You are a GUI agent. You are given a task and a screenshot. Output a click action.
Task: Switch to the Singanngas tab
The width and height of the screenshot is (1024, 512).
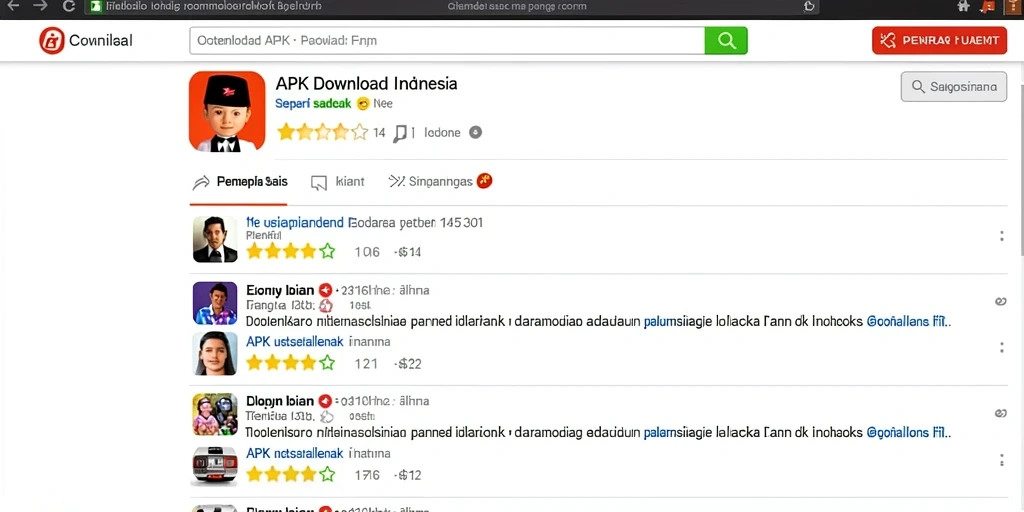pos(440,182)
